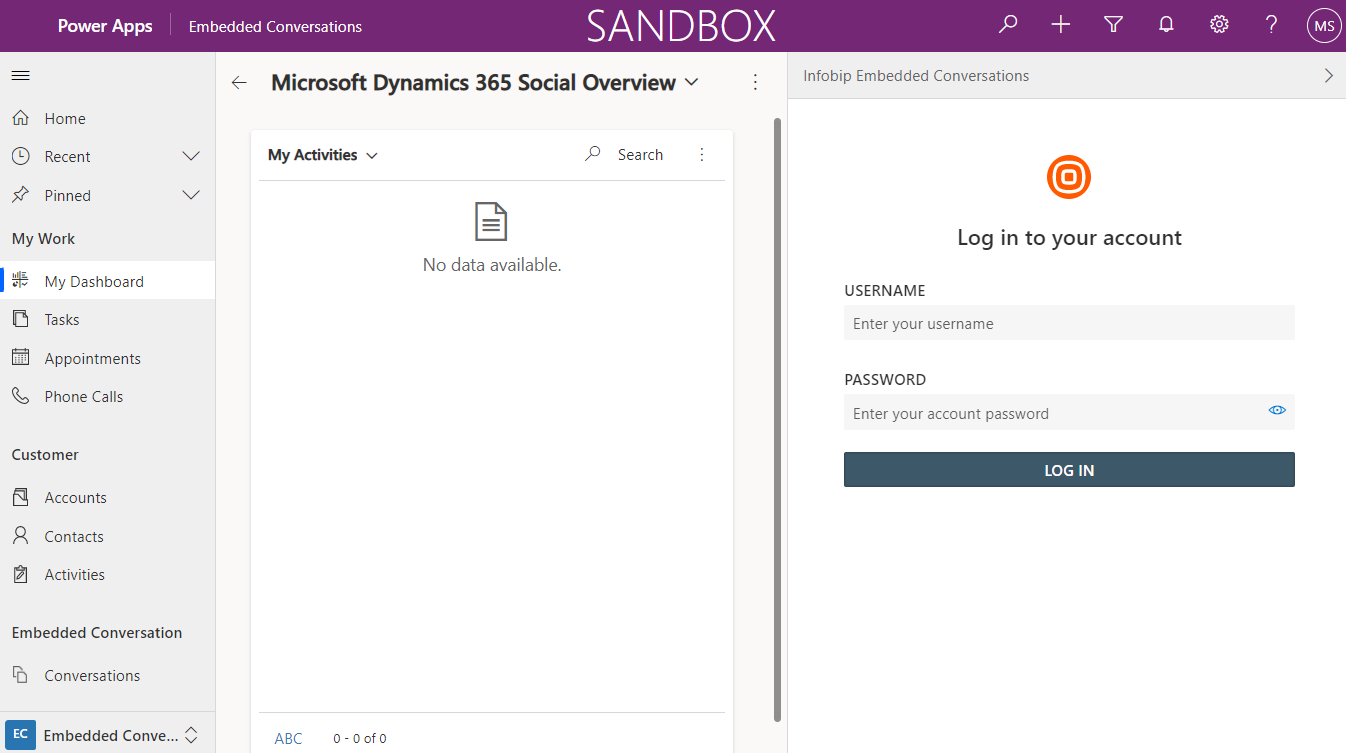Change area with Embedded Conve... switcher arrows
The height and width of the screenshot is (753, 1346).
tap(191, 735)
